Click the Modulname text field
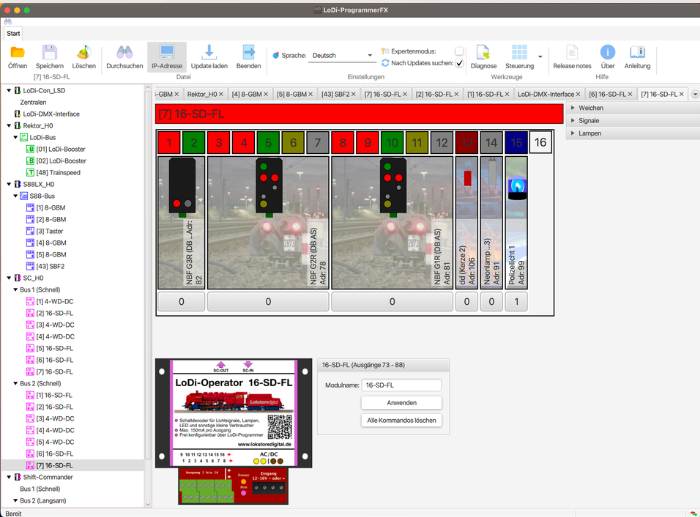The image size is (700, 517). click(x=401, y=384)
